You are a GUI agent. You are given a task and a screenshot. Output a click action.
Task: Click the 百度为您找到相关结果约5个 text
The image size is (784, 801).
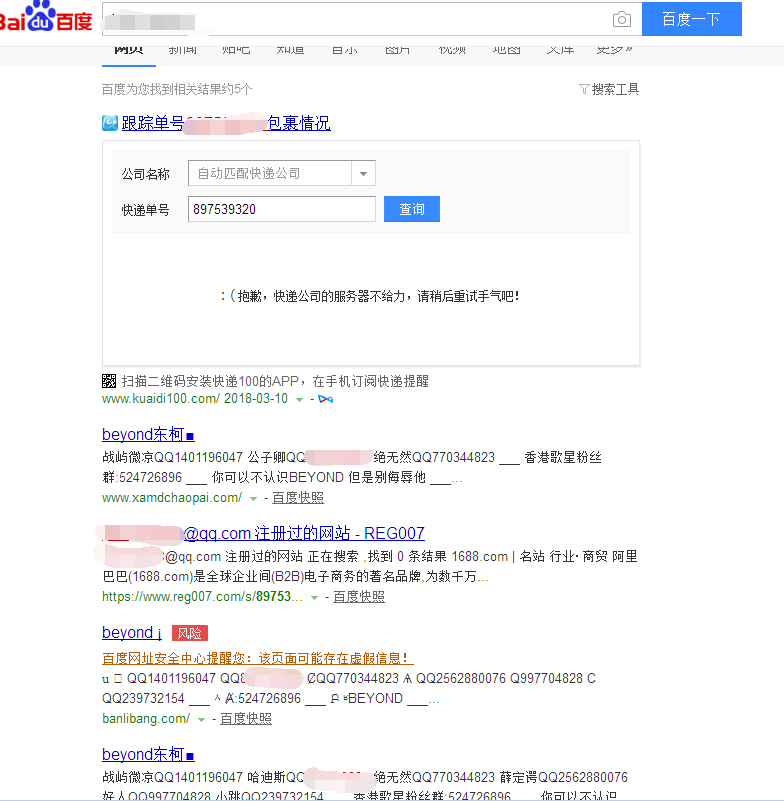(x=177, y=89)
